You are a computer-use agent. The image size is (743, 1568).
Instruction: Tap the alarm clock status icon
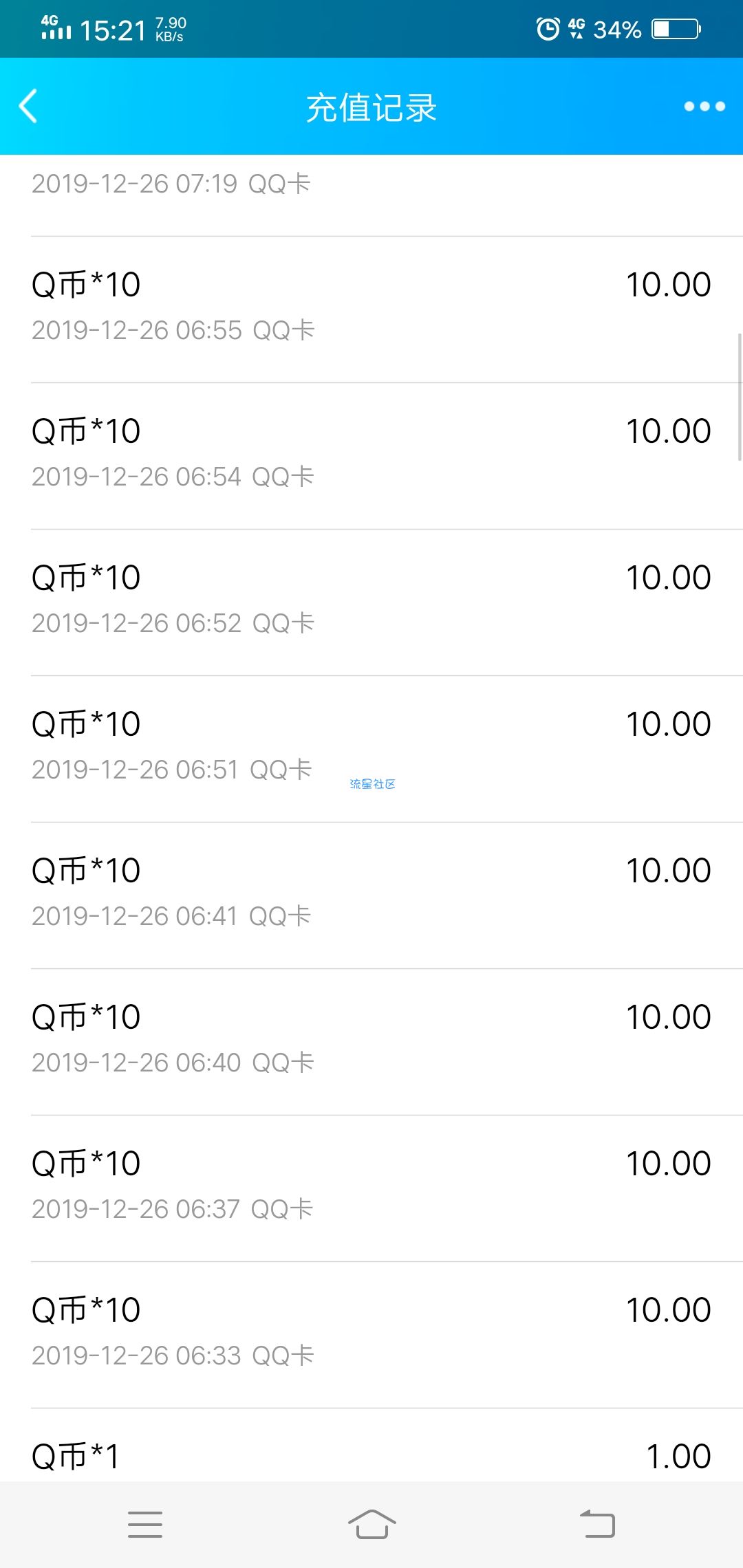click(548, 29)
